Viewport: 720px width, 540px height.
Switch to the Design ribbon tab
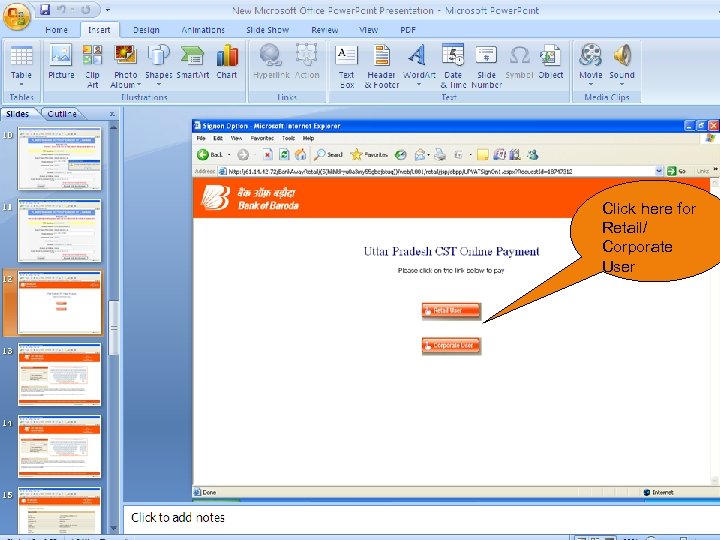[x=146, y=30]
